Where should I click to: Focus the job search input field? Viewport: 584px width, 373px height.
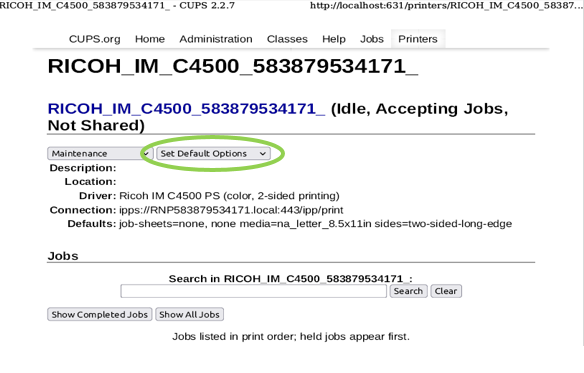point(253,291)
